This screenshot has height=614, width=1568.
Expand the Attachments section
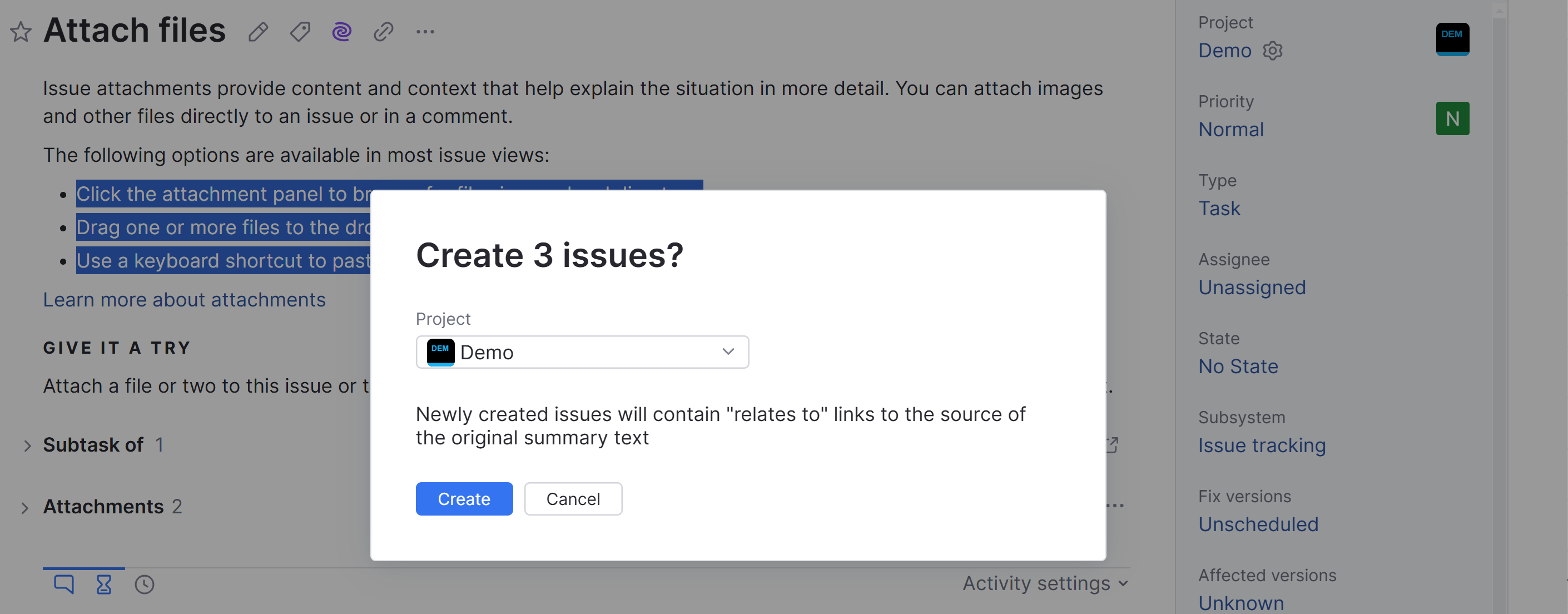(x=25, y=507)
